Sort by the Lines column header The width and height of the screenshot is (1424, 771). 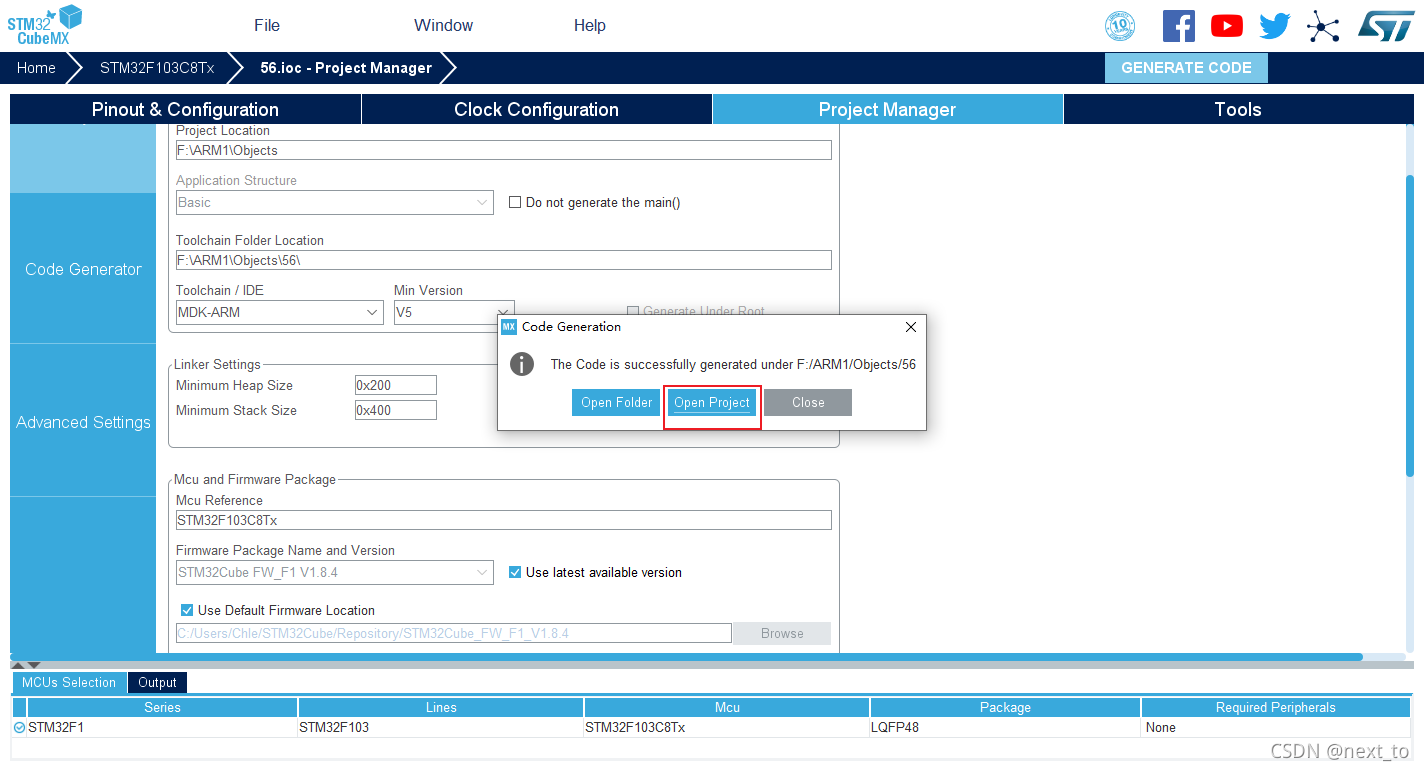click(x=441, y=707)
